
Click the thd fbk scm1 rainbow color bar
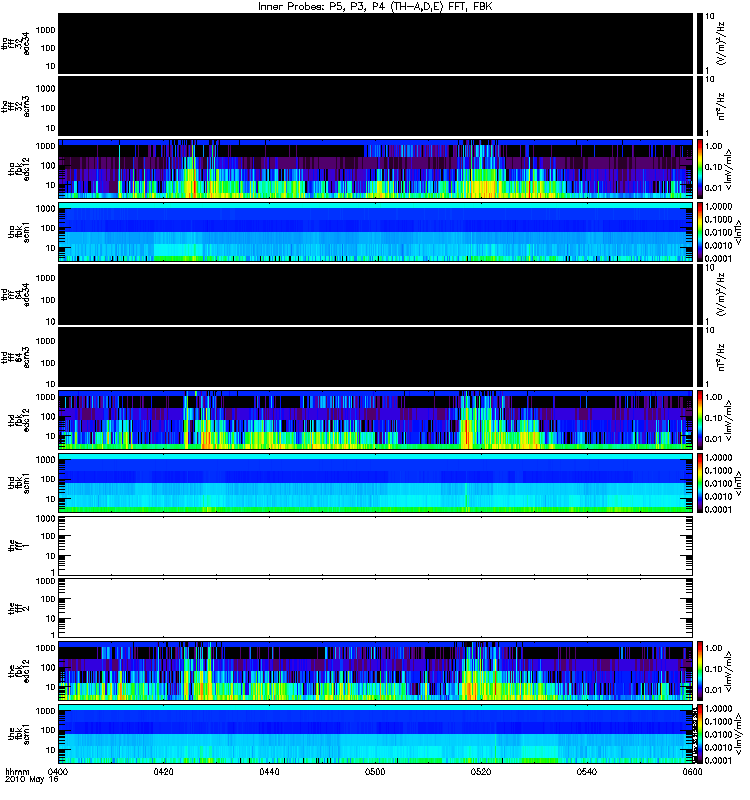[x=700, y=483]
